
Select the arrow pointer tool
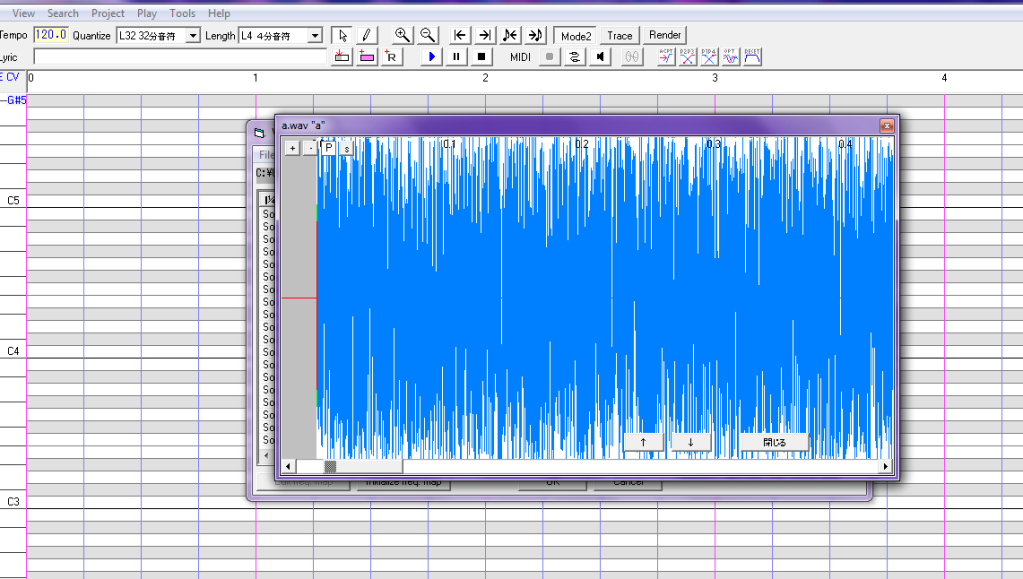pyautogui.click(x=342, y=35)
